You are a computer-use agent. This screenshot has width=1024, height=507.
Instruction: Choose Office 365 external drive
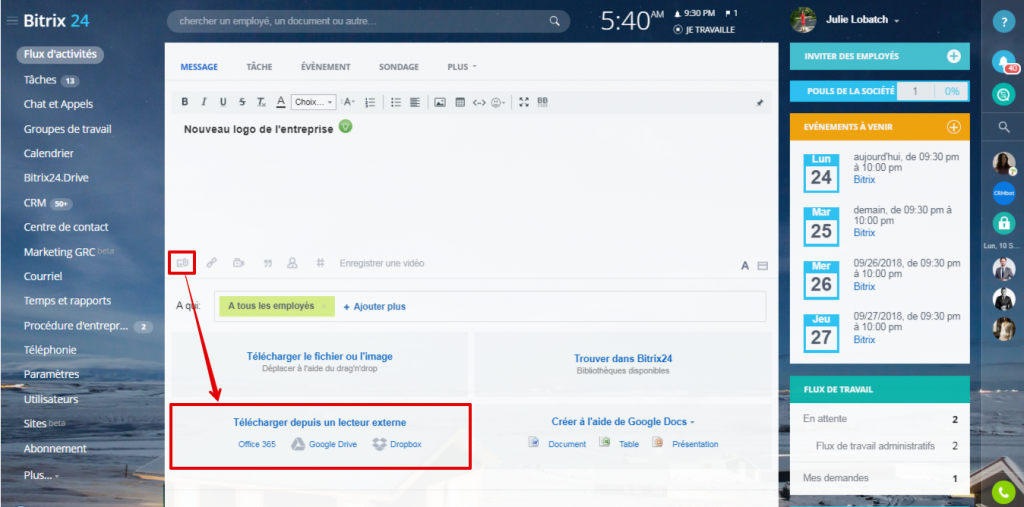[257, 444]
